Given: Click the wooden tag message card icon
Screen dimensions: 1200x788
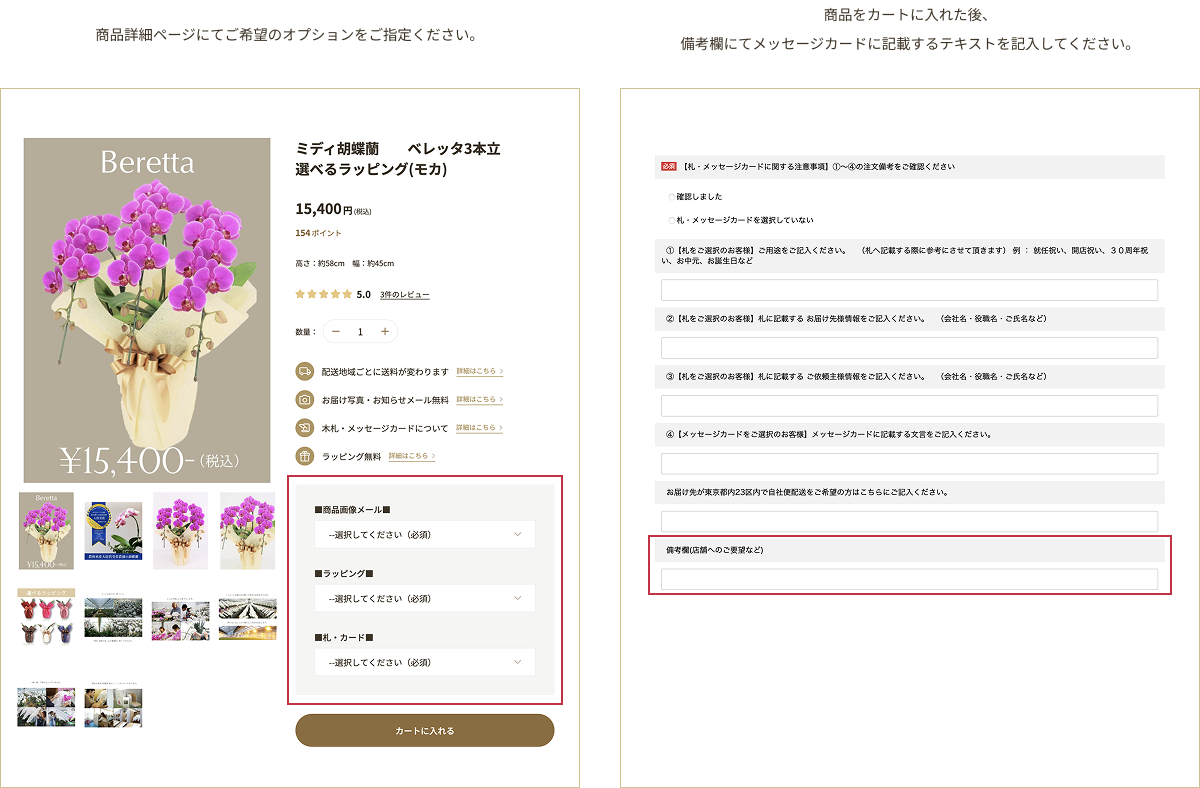Looking at the screenshot, I should point(304,427).
